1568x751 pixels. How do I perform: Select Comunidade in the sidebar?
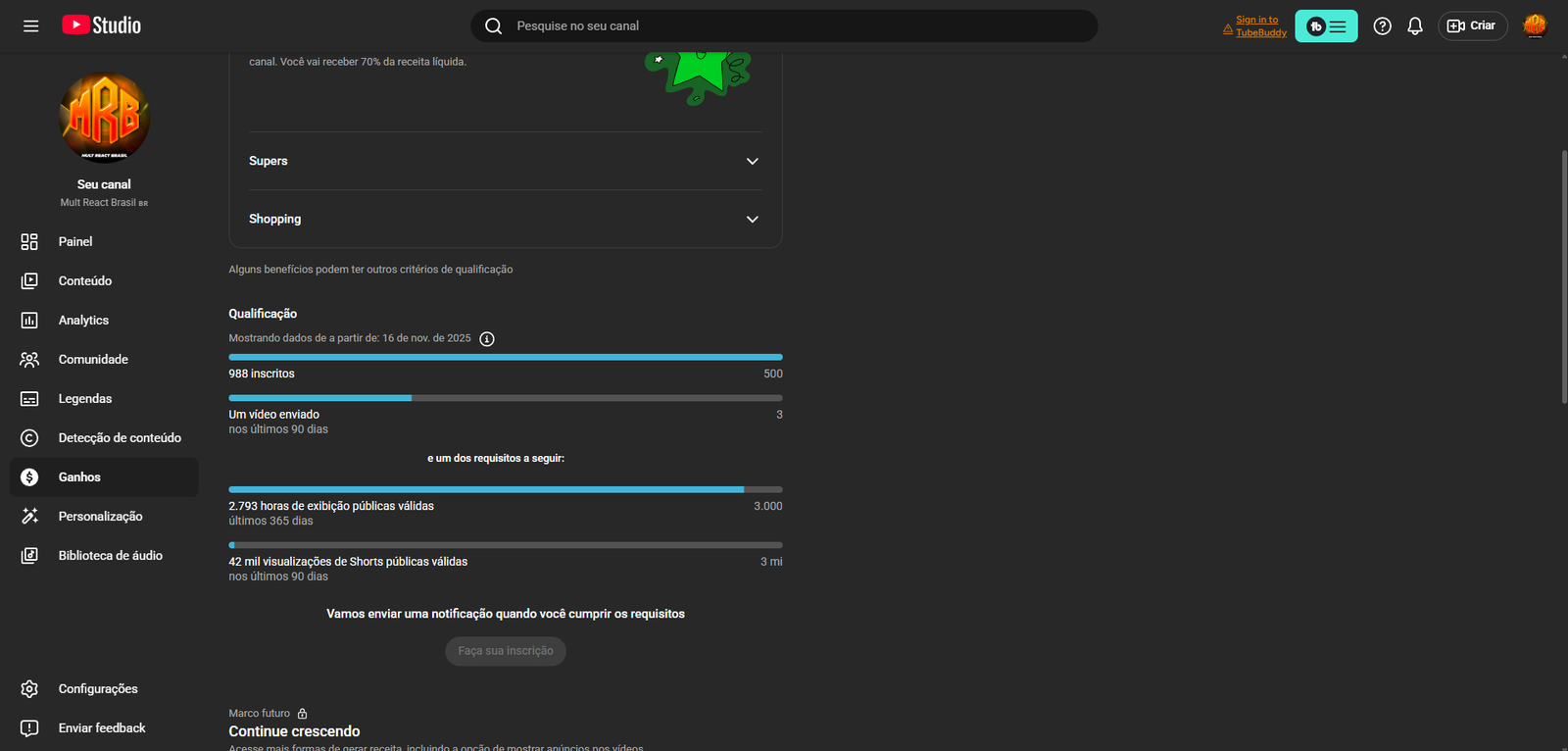(104, 360)
